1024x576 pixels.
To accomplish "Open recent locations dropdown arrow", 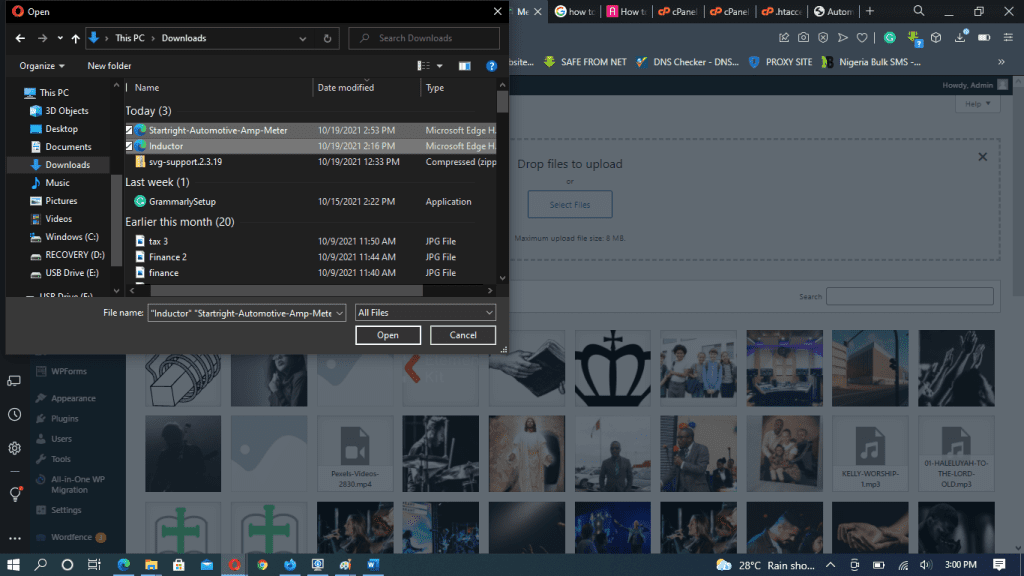I will click(60, 39).
